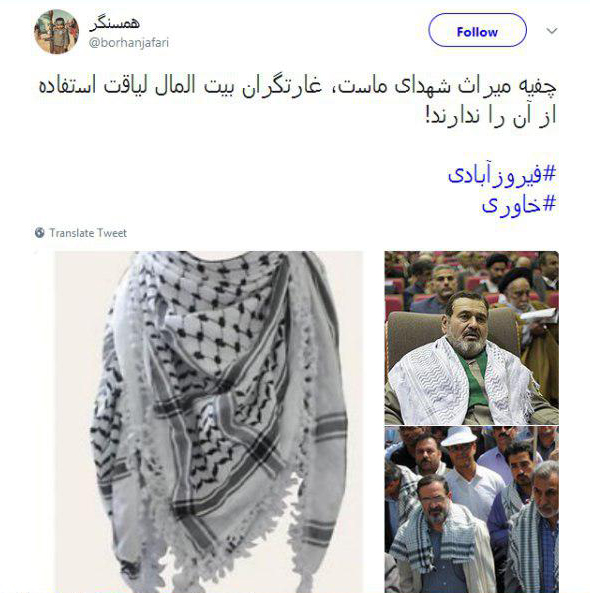Open the large keffiyeh scarf image
This screenshot has width=590, height=593.
click(209, 422)
